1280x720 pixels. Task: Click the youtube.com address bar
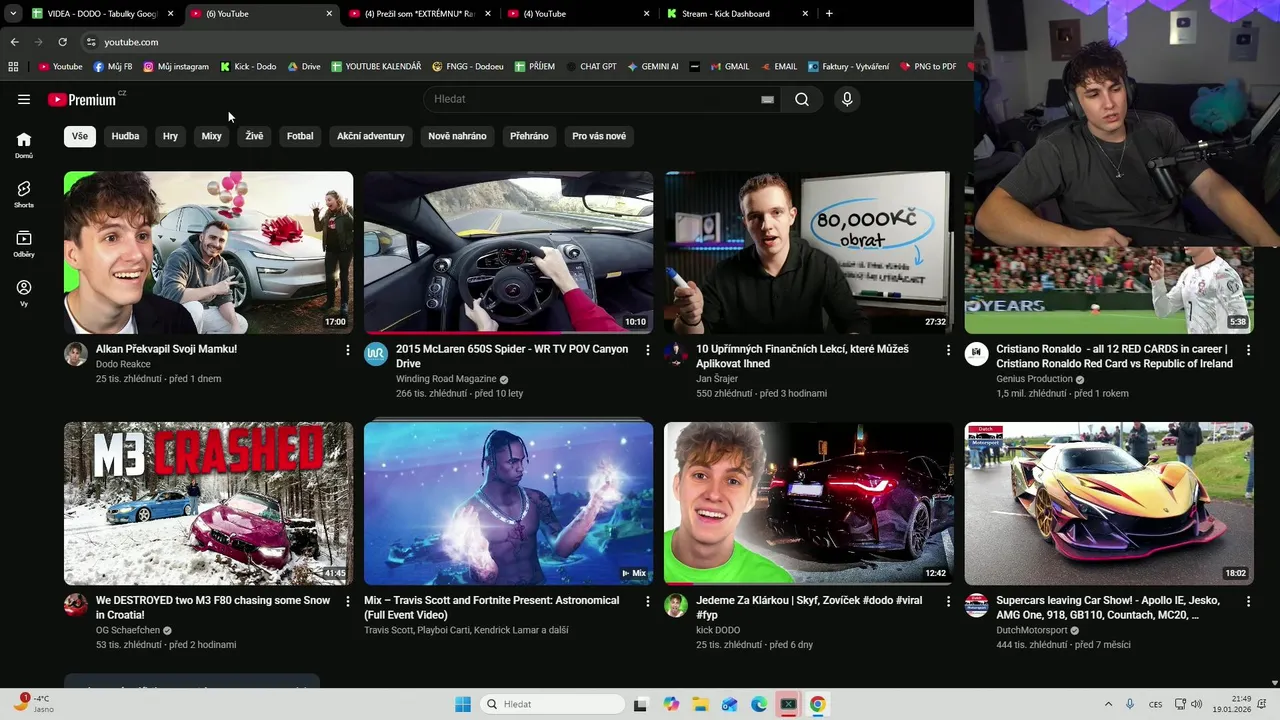[x=131, y=42]
